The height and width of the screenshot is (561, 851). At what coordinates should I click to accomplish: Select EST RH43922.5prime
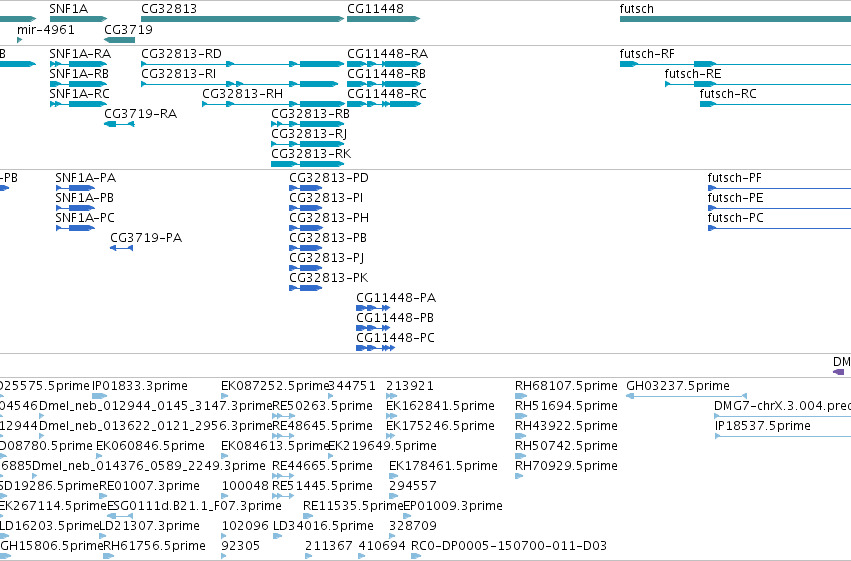pos(521,436)
